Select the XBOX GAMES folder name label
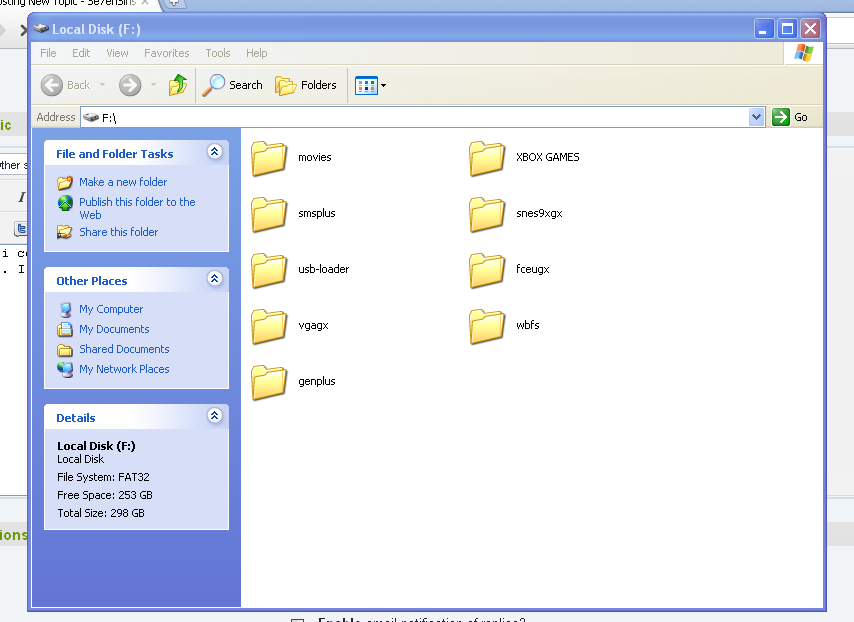Viewport: 854px width, 622px height. point(548,157)
